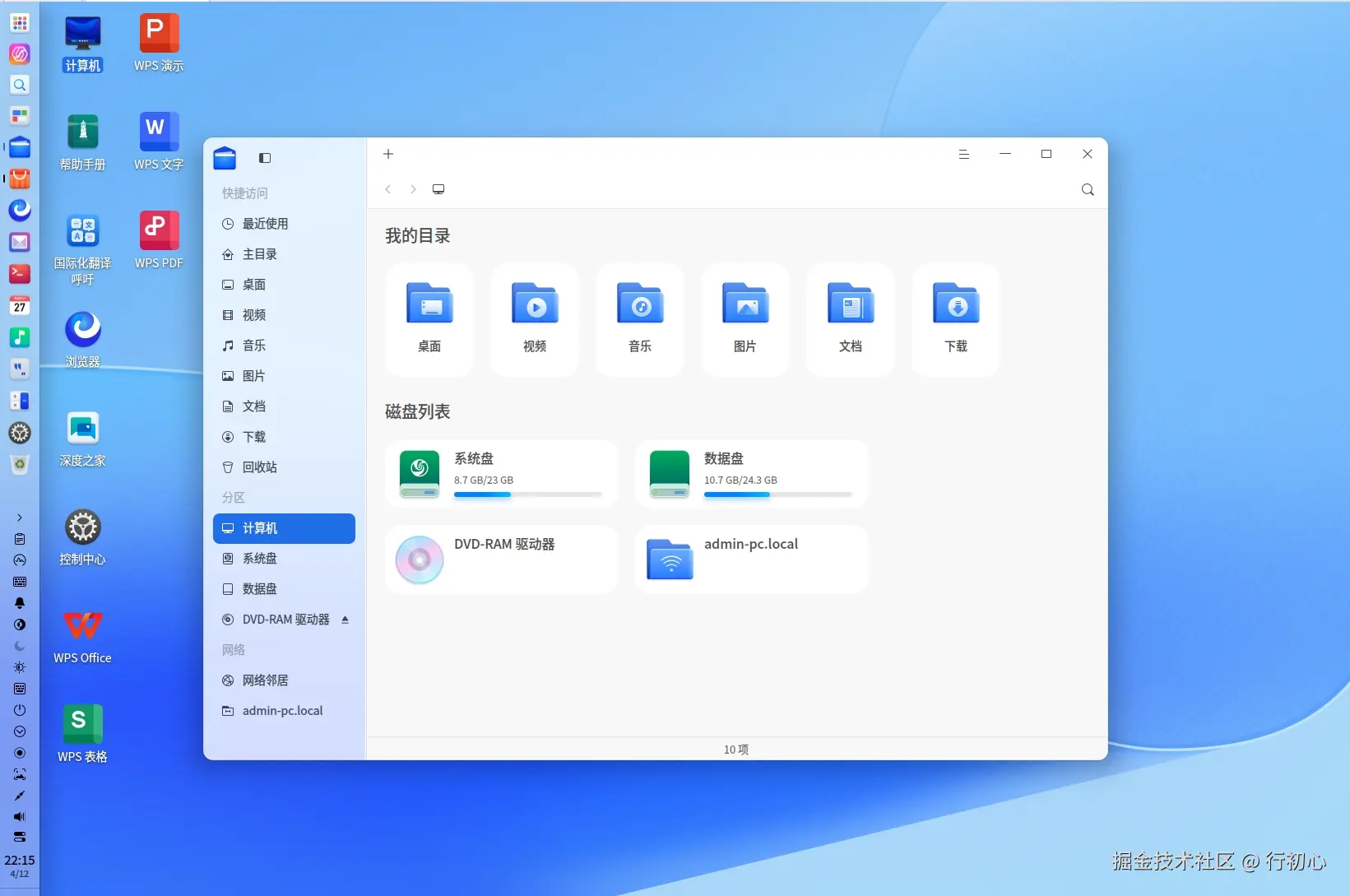The width and height of the screenshot is (1350, 896).
Task: Select the 国际化翻译呼吁 desktop icon
Action: (83, 249)
